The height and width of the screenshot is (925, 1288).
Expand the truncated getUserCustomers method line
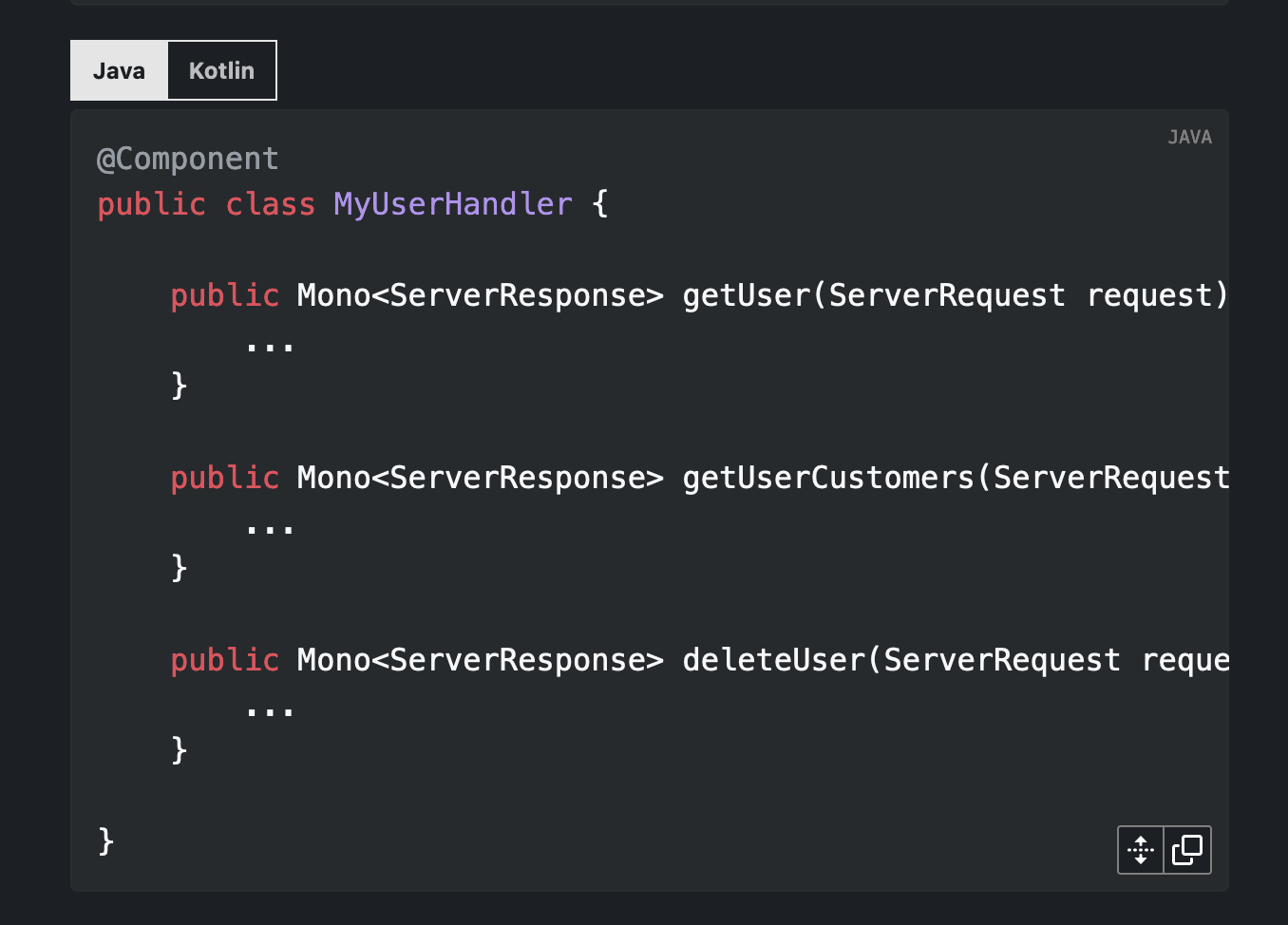click(1140, 850)
